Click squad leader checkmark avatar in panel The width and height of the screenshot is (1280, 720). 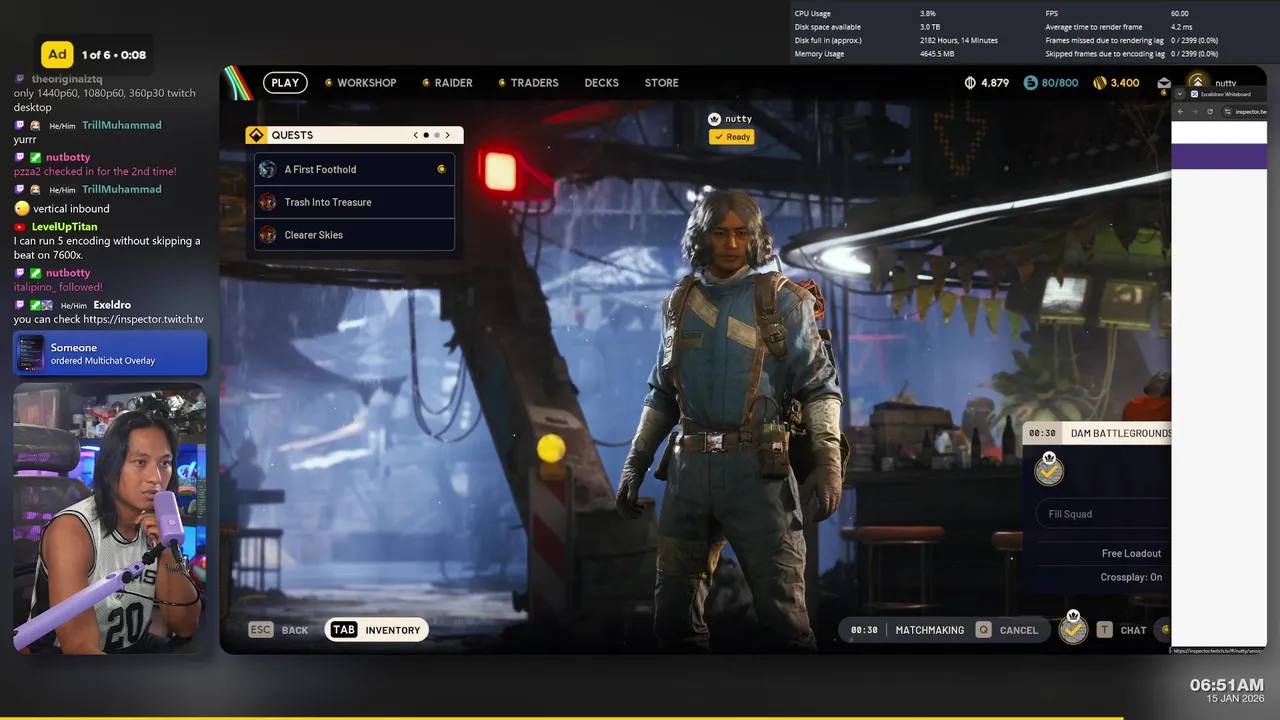pos(1049,469)
